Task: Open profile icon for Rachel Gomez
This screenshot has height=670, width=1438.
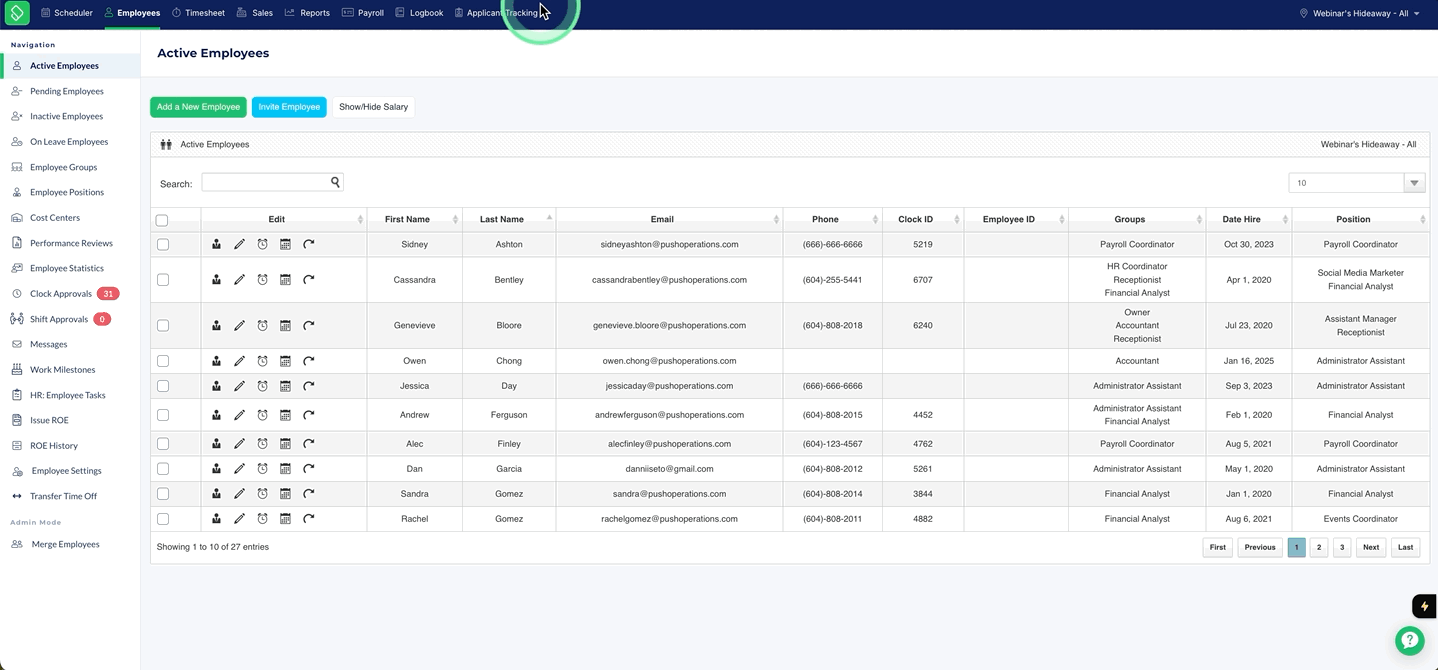Action: (x=216, y=519)
